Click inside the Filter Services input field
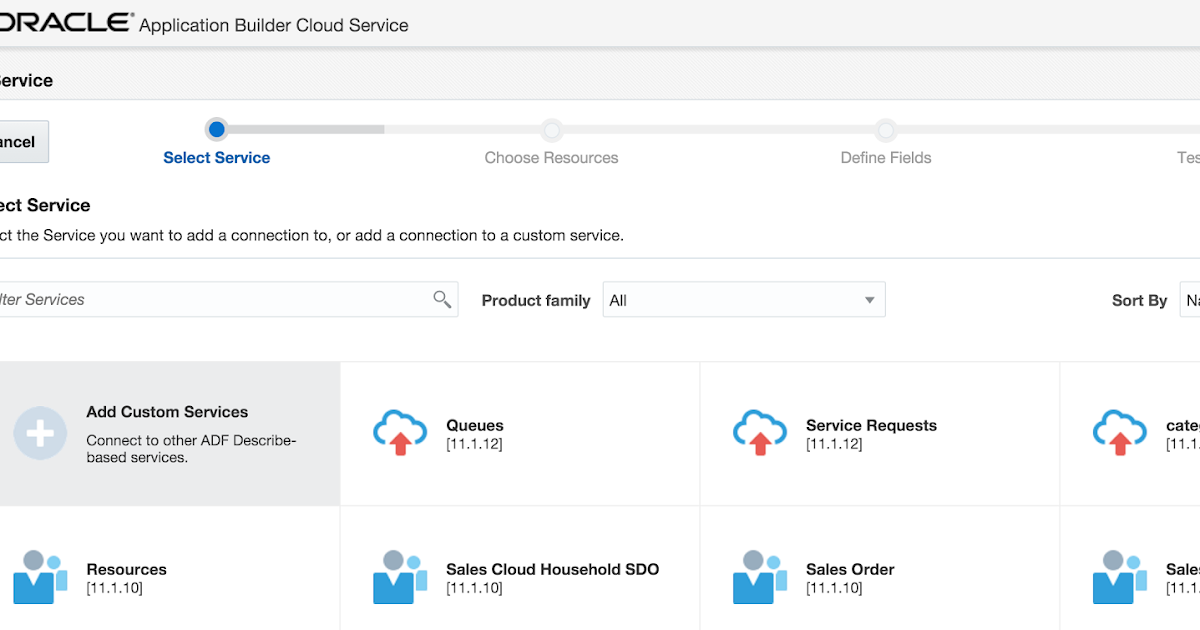Screen dimensions: 1200x630 pyautogui.click(x=200, y=299)
